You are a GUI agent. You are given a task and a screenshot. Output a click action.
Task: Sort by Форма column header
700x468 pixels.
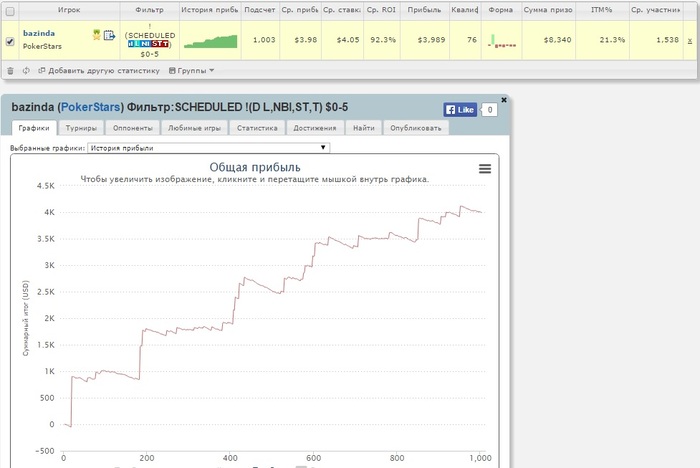[501, 10]
